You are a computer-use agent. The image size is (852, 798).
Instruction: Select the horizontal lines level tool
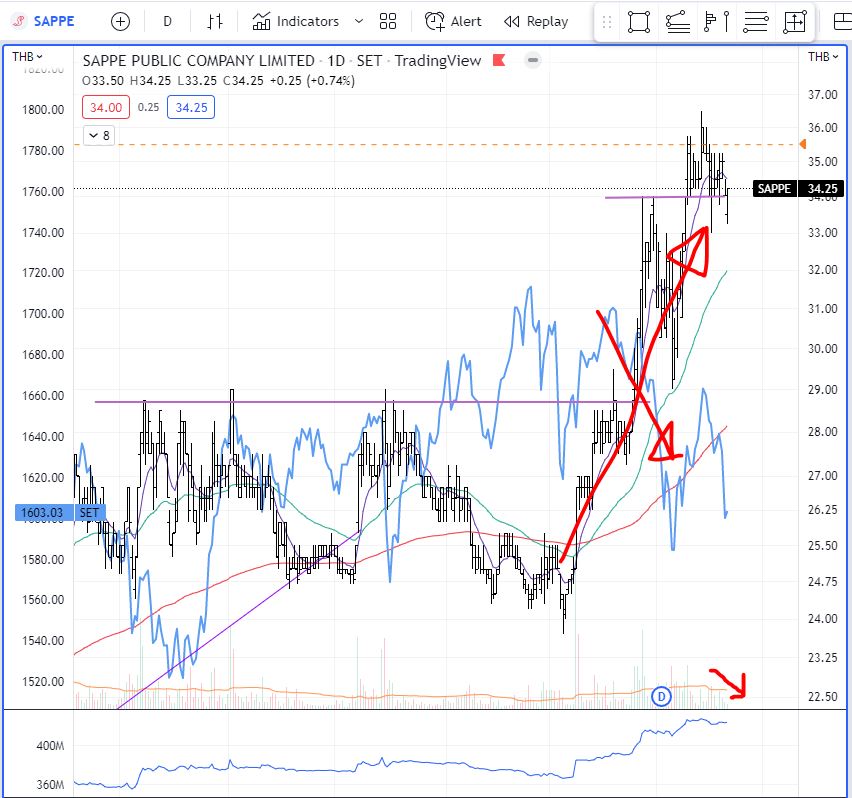click(756, 22)
